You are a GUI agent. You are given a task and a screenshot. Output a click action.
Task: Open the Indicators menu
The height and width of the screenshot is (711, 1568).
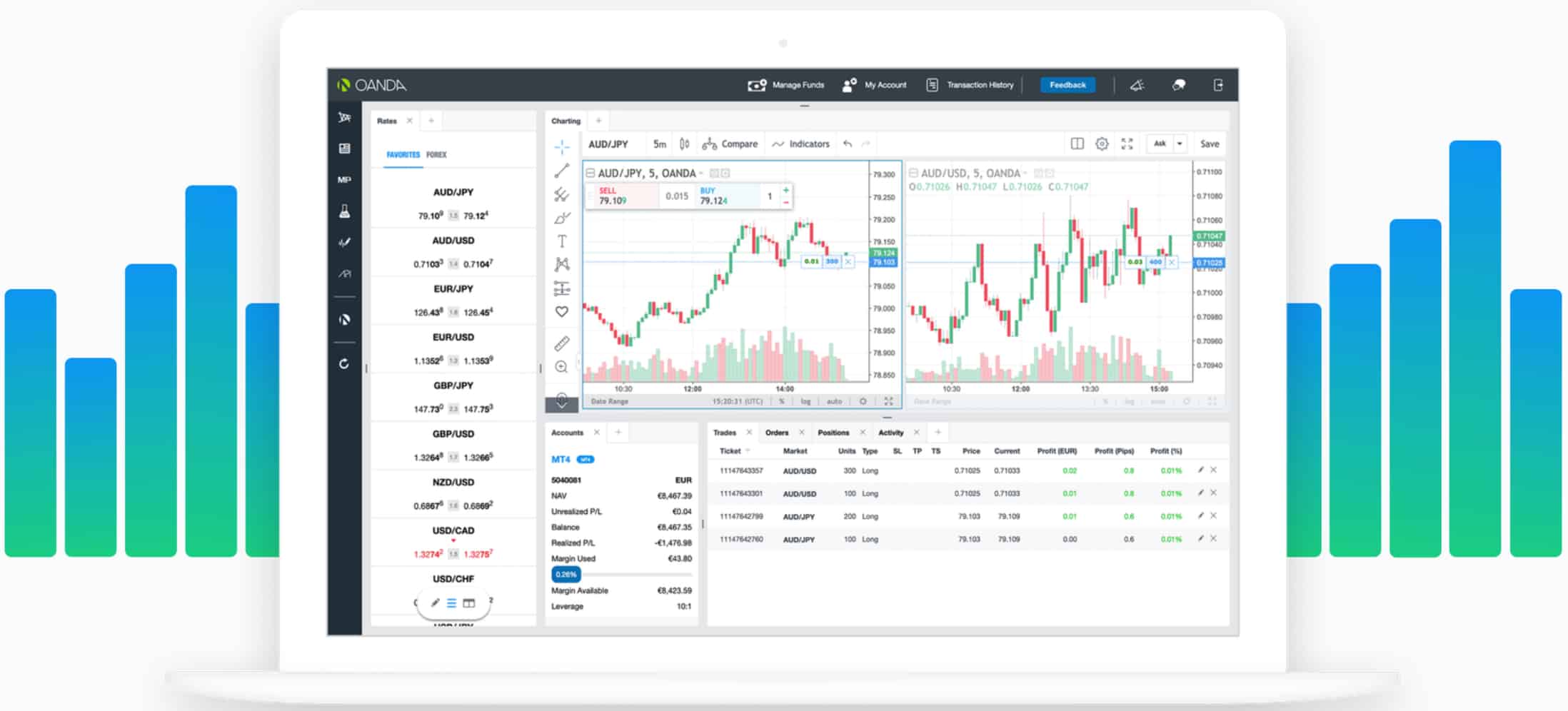pyautogui.click(x=800, y=144)
